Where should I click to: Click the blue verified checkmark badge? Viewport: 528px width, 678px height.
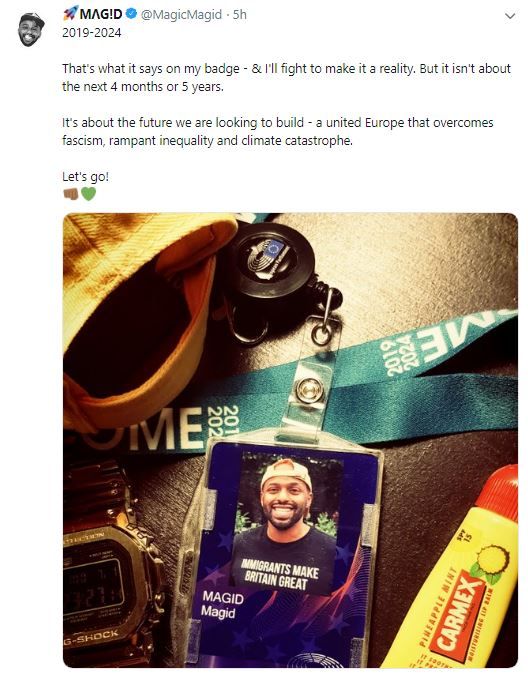[131, 14]
